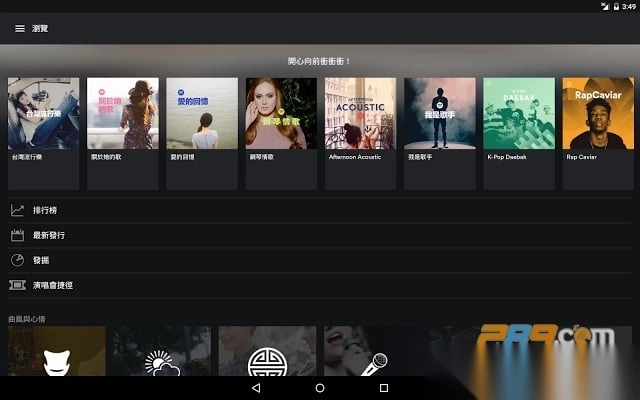Open the RapCaviar playlist cover
640x400 pixels.
(597, 114)
